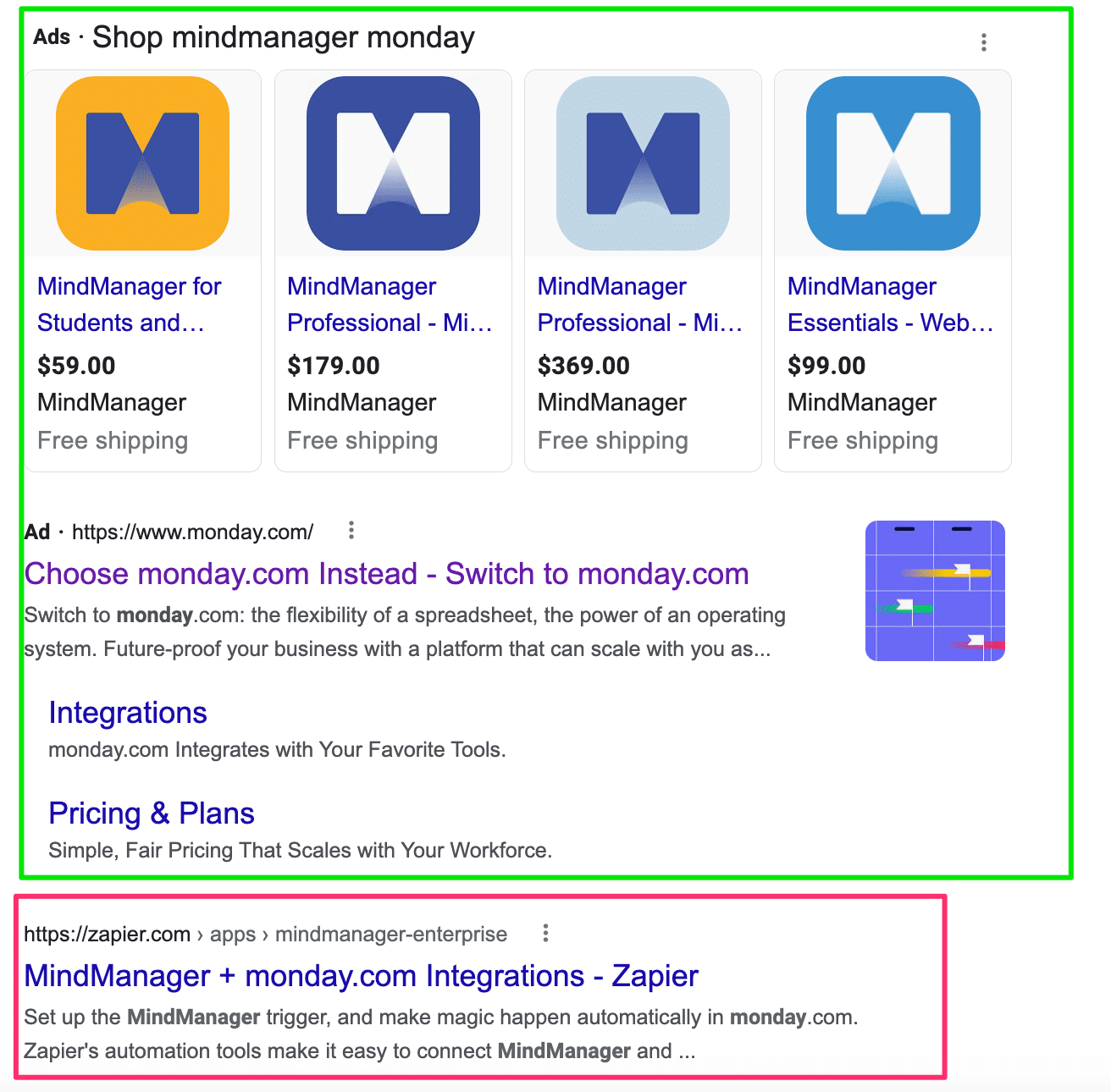The image size is (1111, 1092).
Task: Open MindManager + monday.com Integrations - Zapier result
Action: pos(362,976)
